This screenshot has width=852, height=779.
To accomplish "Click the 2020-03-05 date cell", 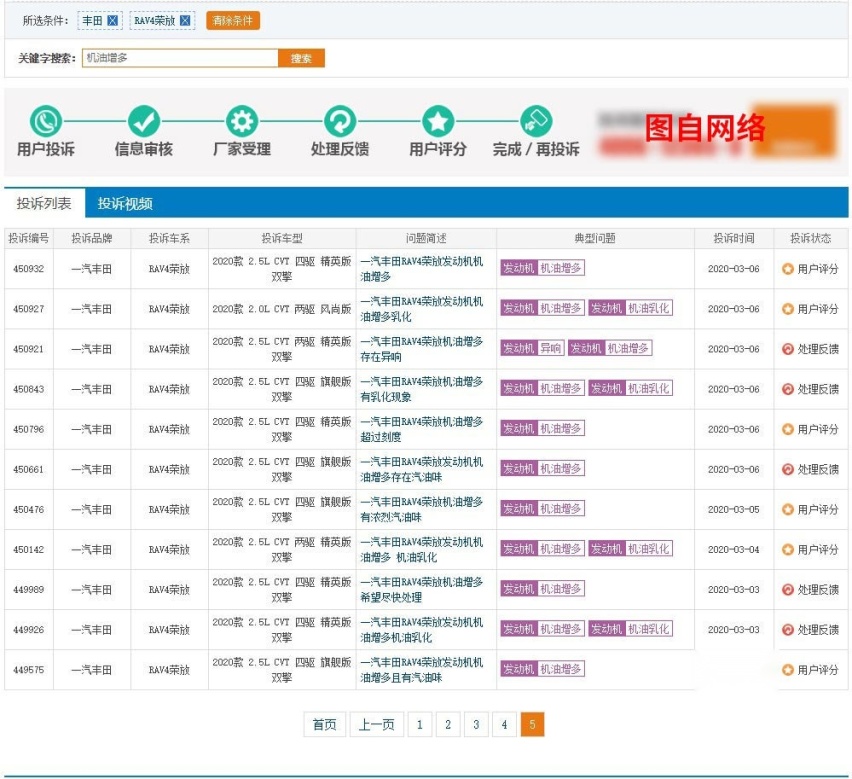I will point(734,510).
